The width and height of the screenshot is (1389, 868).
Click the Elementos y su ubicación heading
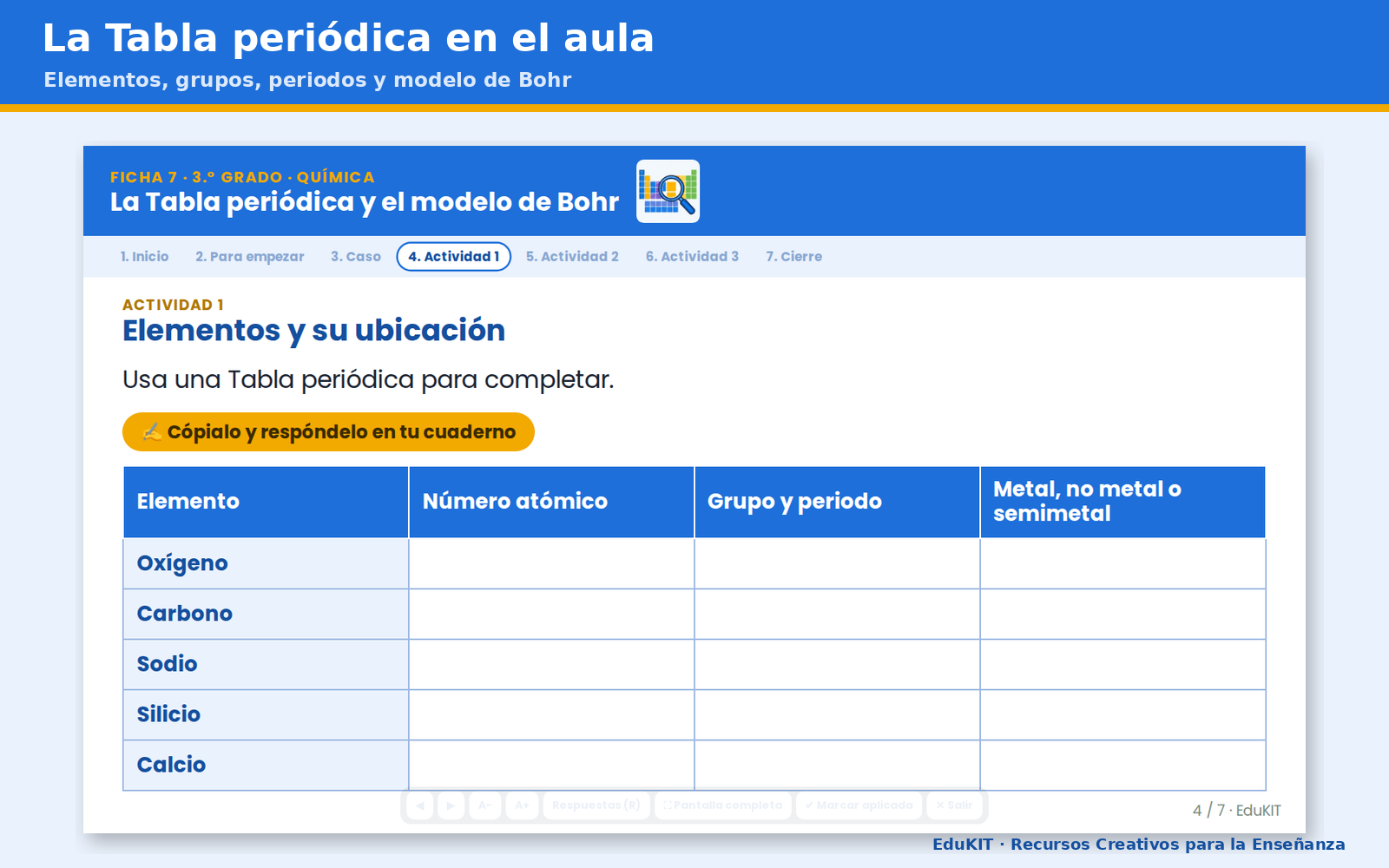coord(313,331)
